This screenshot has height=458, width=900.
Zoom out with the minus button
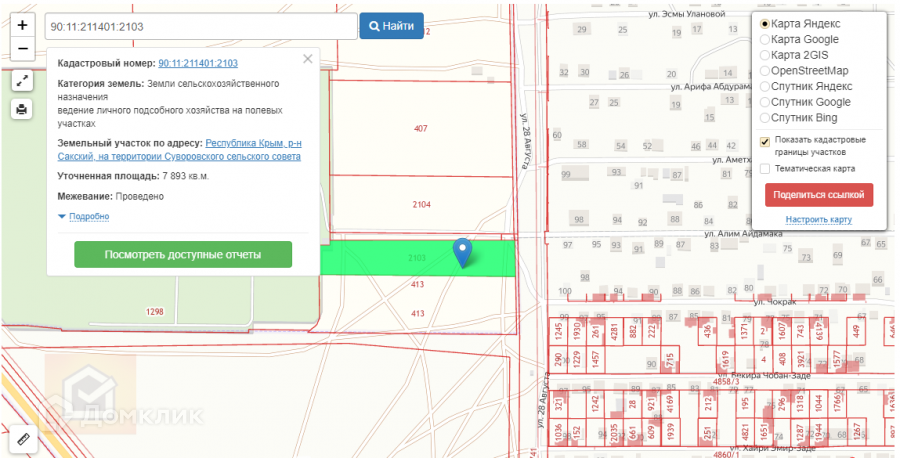coord(23,49)
